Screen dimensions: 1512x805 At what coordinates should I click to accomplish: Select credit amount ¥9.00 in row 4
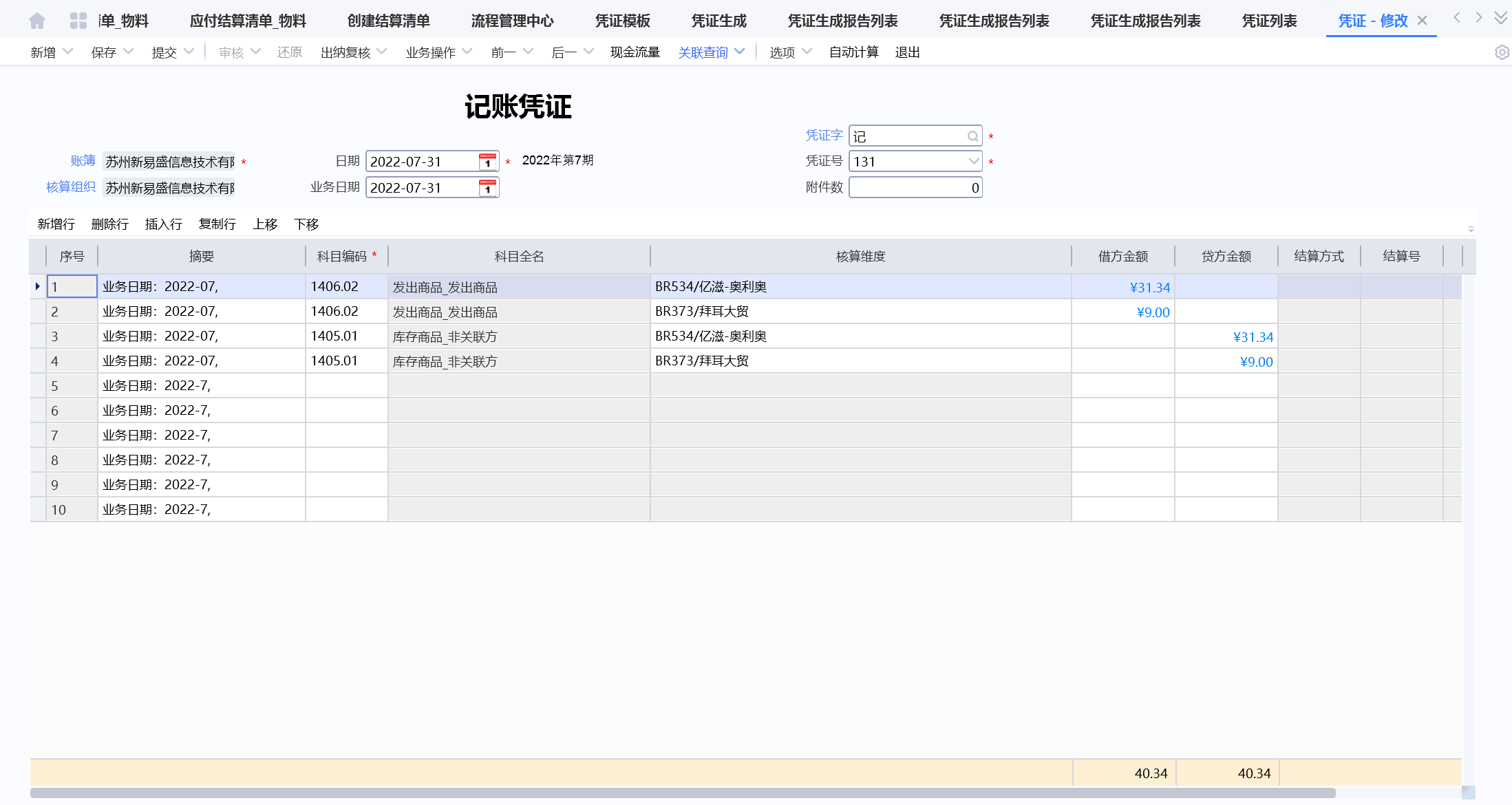pyautogui.click(x=1257, y=362)
